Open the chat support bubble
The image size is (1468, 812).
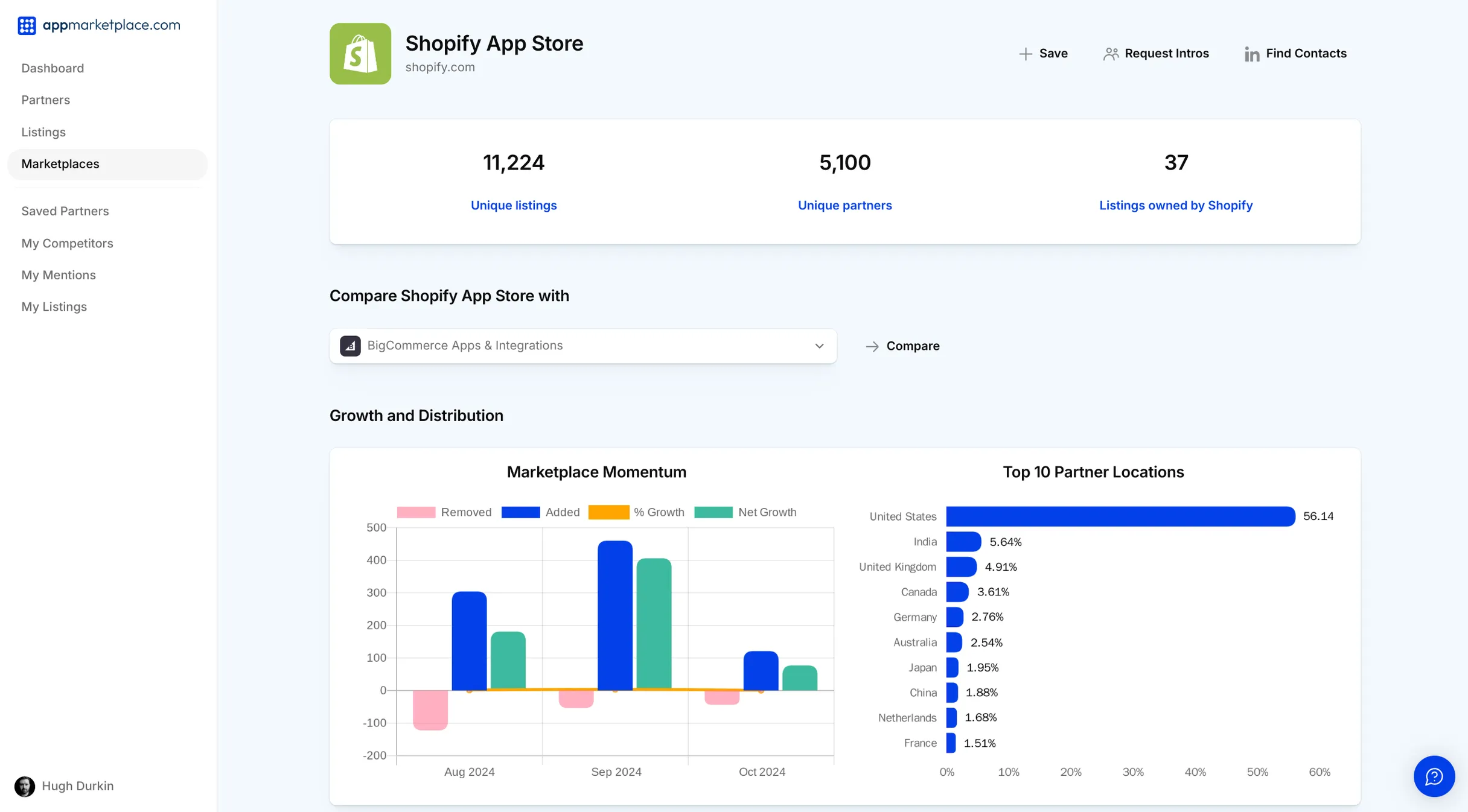[1434, 776]
